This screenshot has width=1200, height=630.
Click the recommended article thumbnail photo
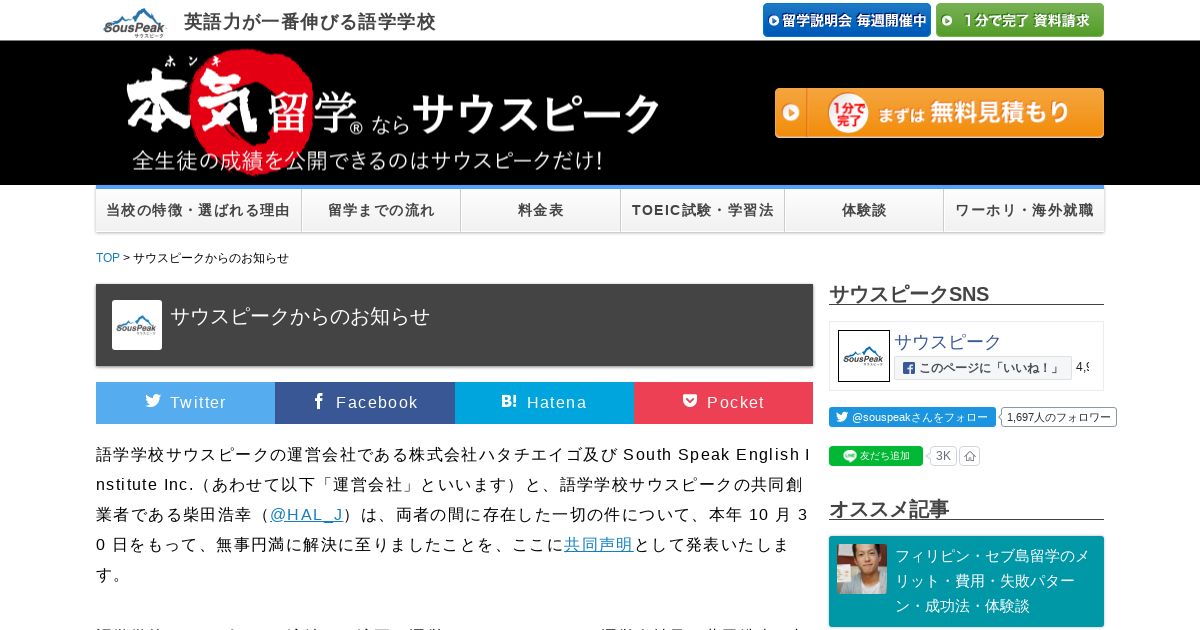tap(862, 569)
